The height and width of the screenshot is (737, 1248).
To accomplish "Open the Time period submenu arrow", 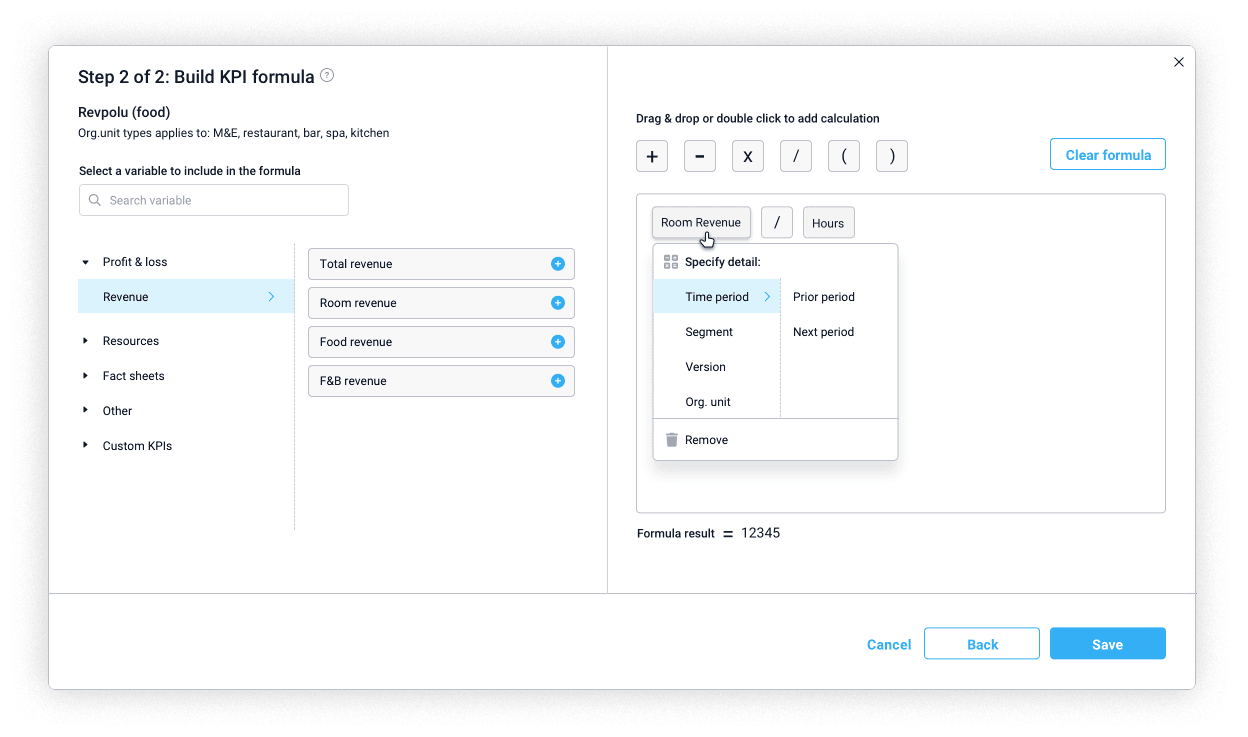I will coord(767,297).
